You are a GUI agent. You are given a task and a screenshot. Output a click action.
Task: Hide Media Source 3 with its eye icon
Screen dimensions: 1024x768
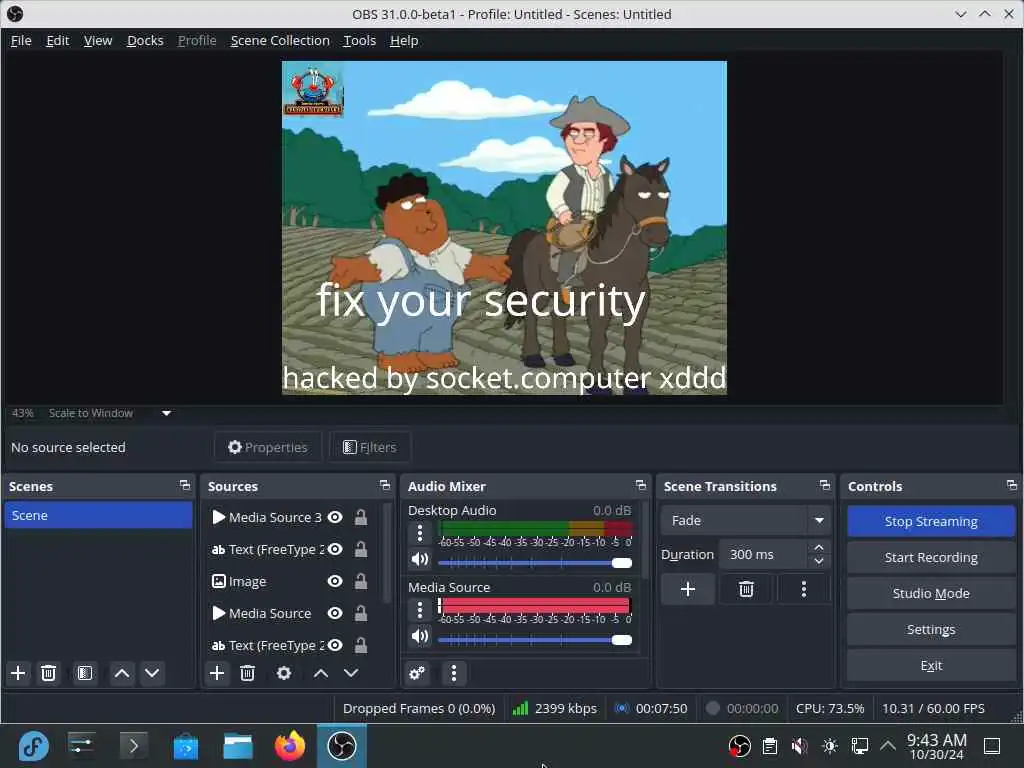[335, 517]
